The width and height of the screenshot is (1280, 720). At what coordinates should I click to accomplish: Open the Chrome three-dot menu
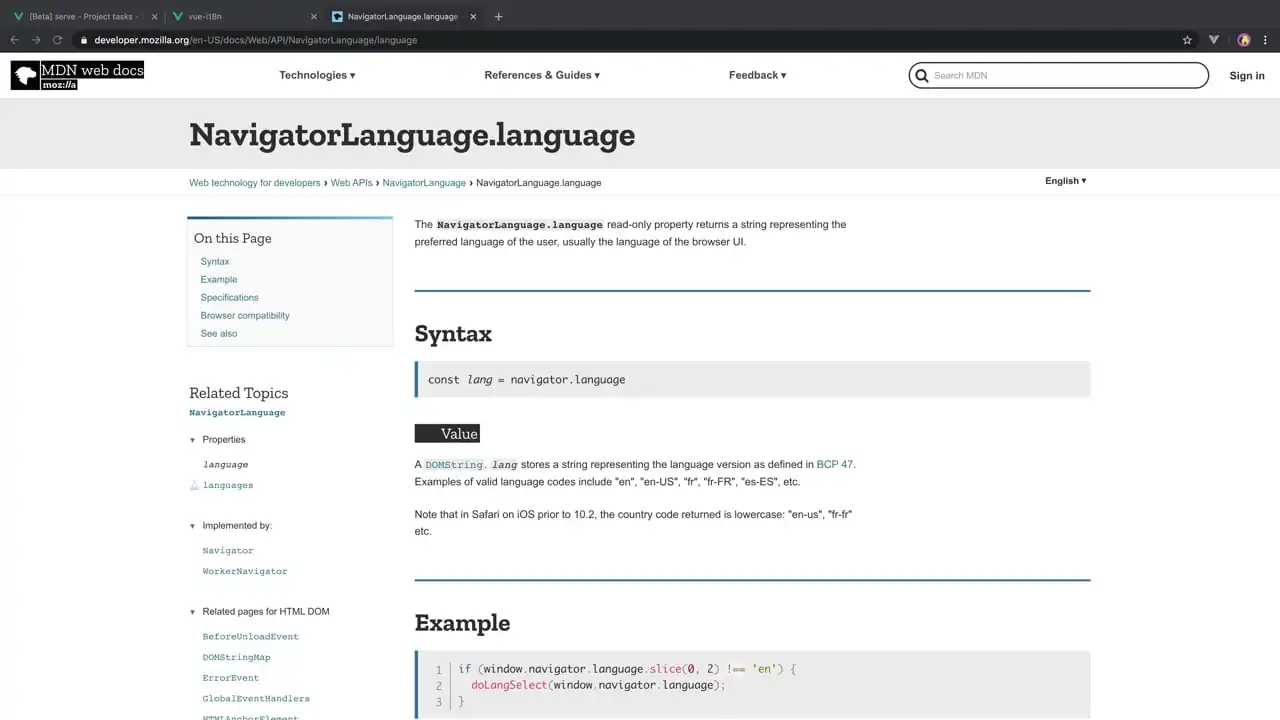pyautogui.click(x=1266, y=40)
